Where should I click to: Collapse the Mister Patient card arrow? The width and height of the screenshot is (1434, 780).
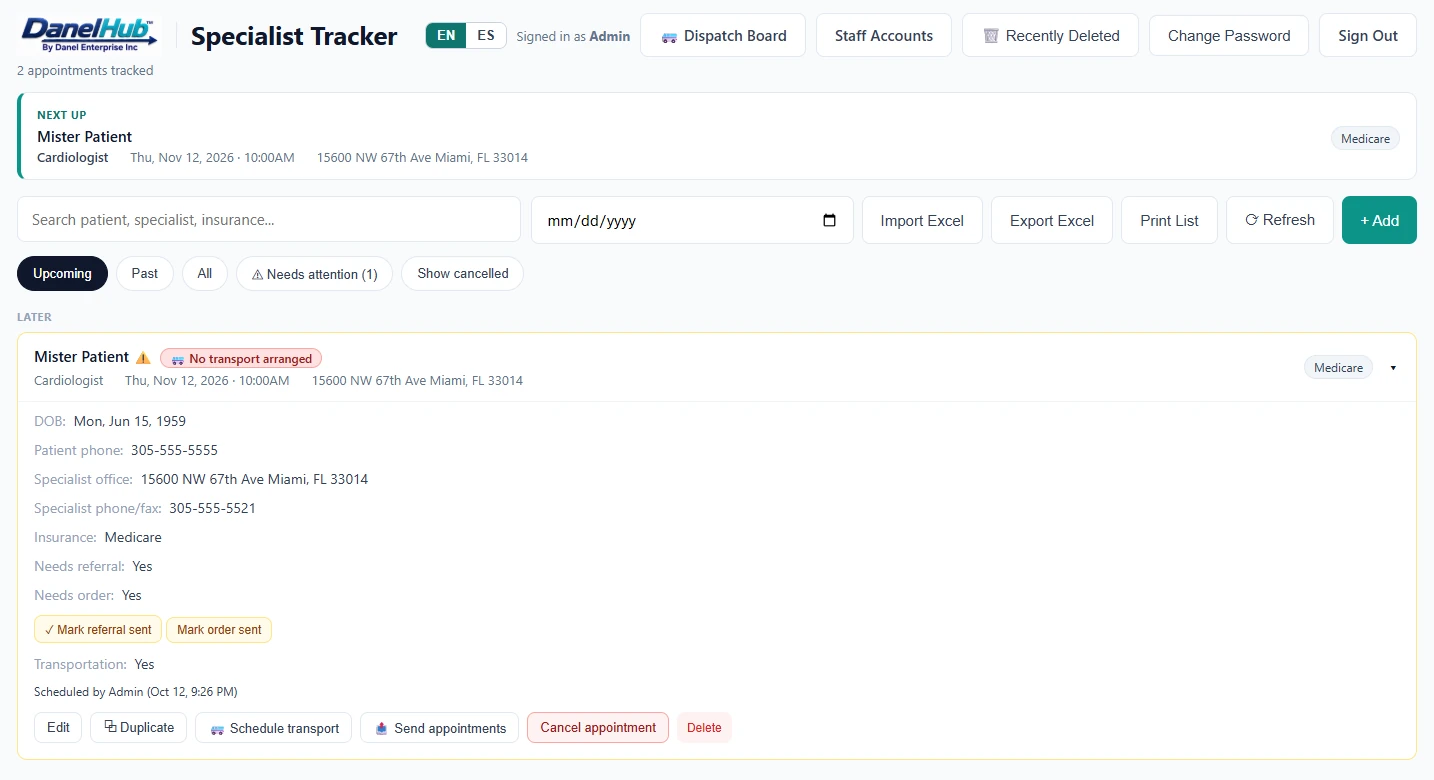[x=1393, y=368]
